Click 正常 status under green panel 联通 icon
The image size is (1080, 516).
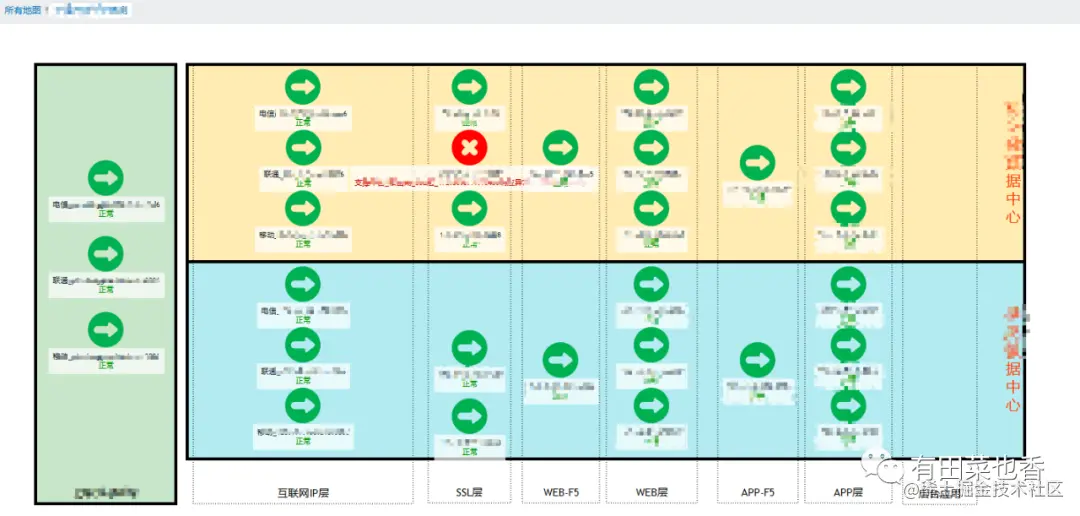point(105,290)
